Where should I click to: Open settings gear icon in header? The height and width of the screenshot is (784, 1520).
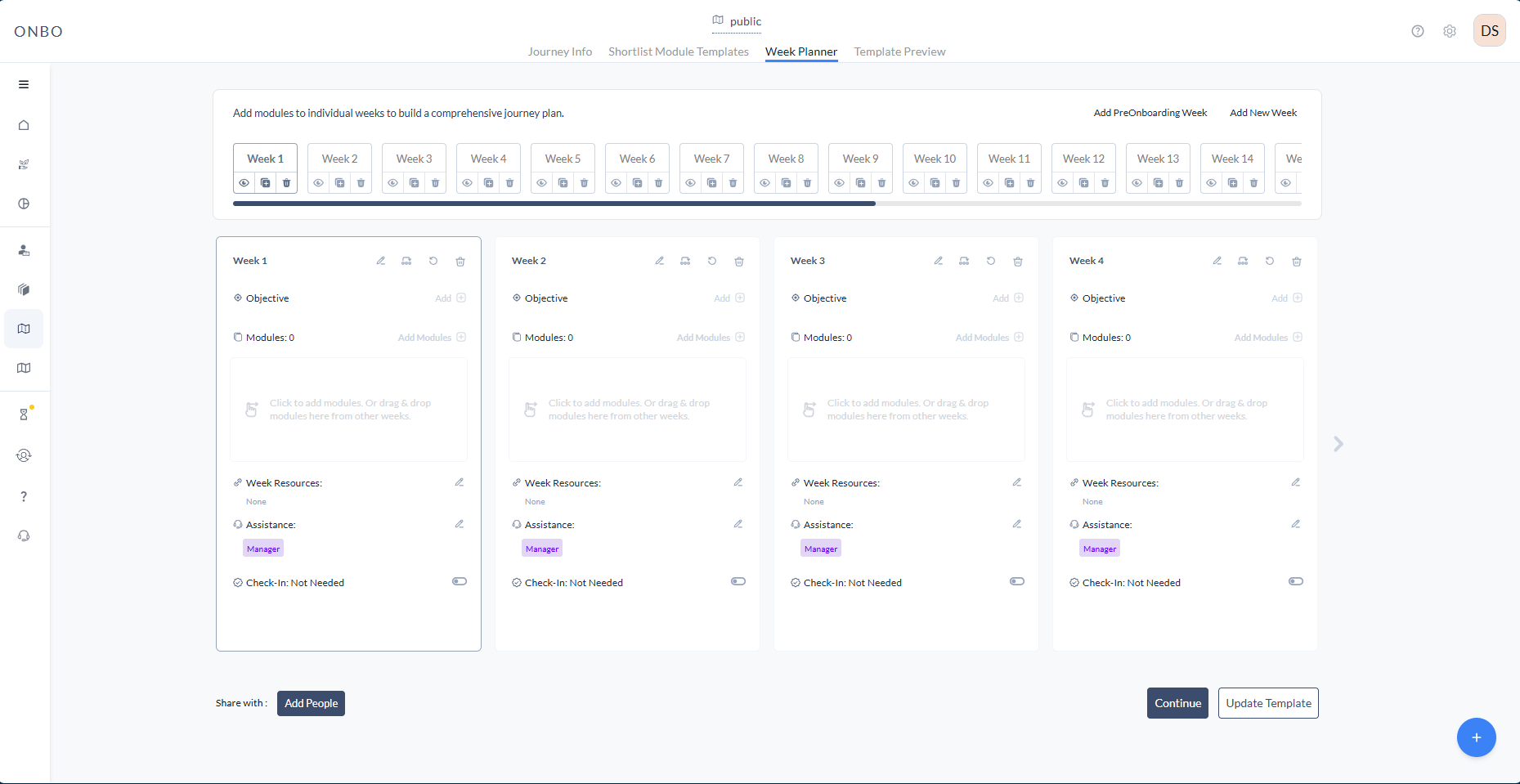[1450, 31]
